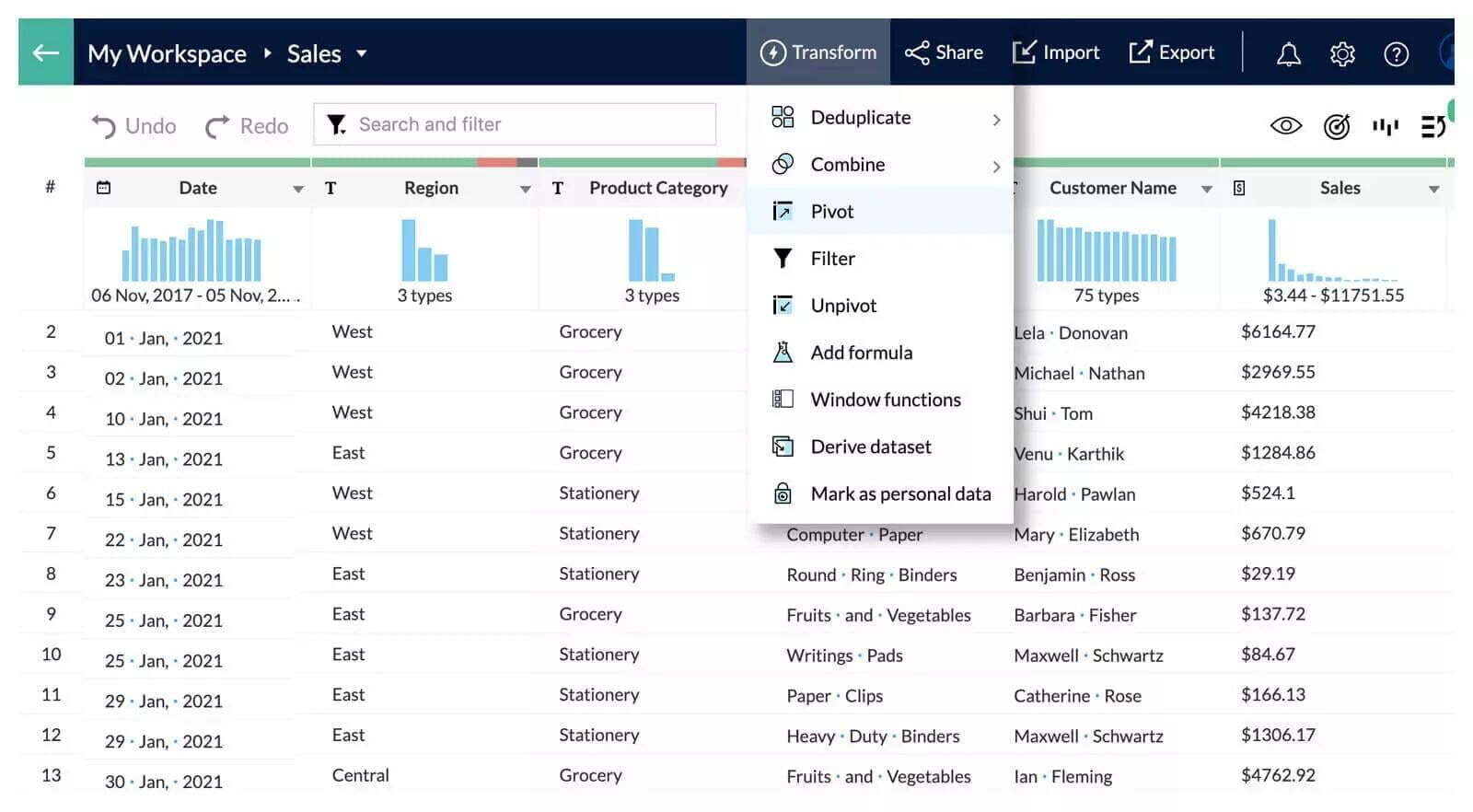Select Pivot from Transform menu

tap(881, 212)
